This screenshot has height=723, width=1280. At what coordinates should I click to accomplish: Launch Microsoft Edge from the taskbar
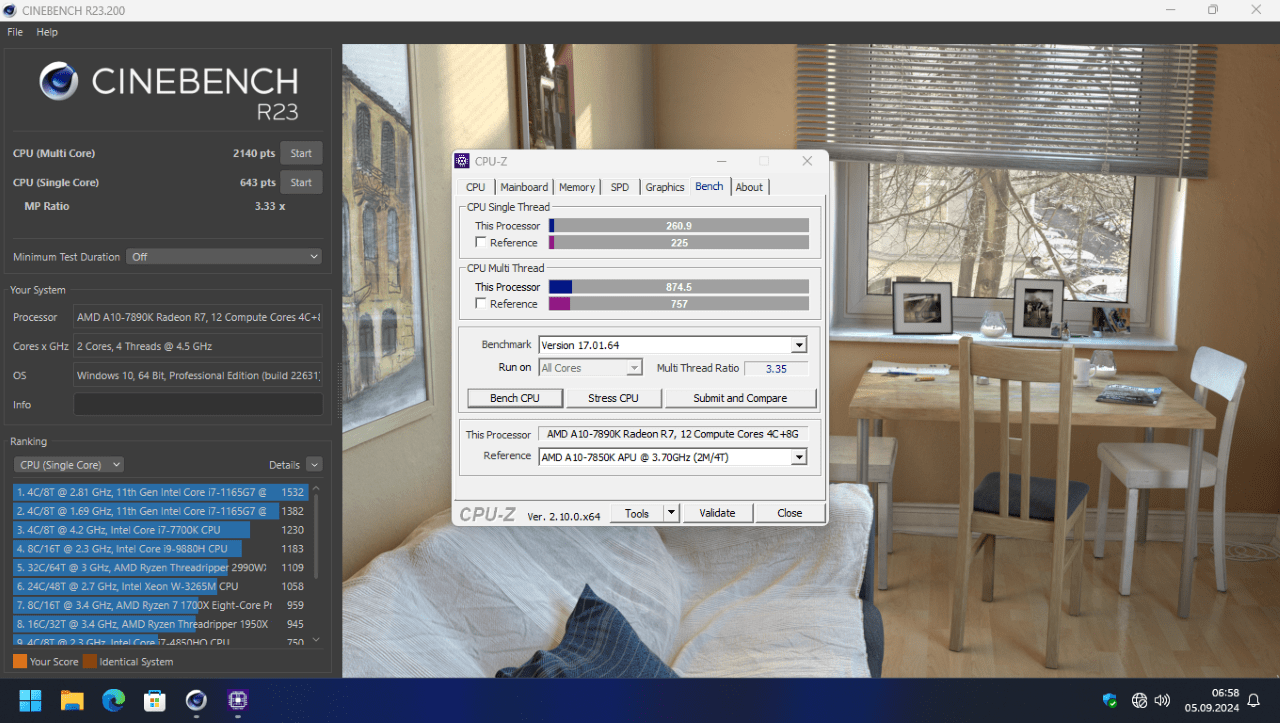pos(113,700)
